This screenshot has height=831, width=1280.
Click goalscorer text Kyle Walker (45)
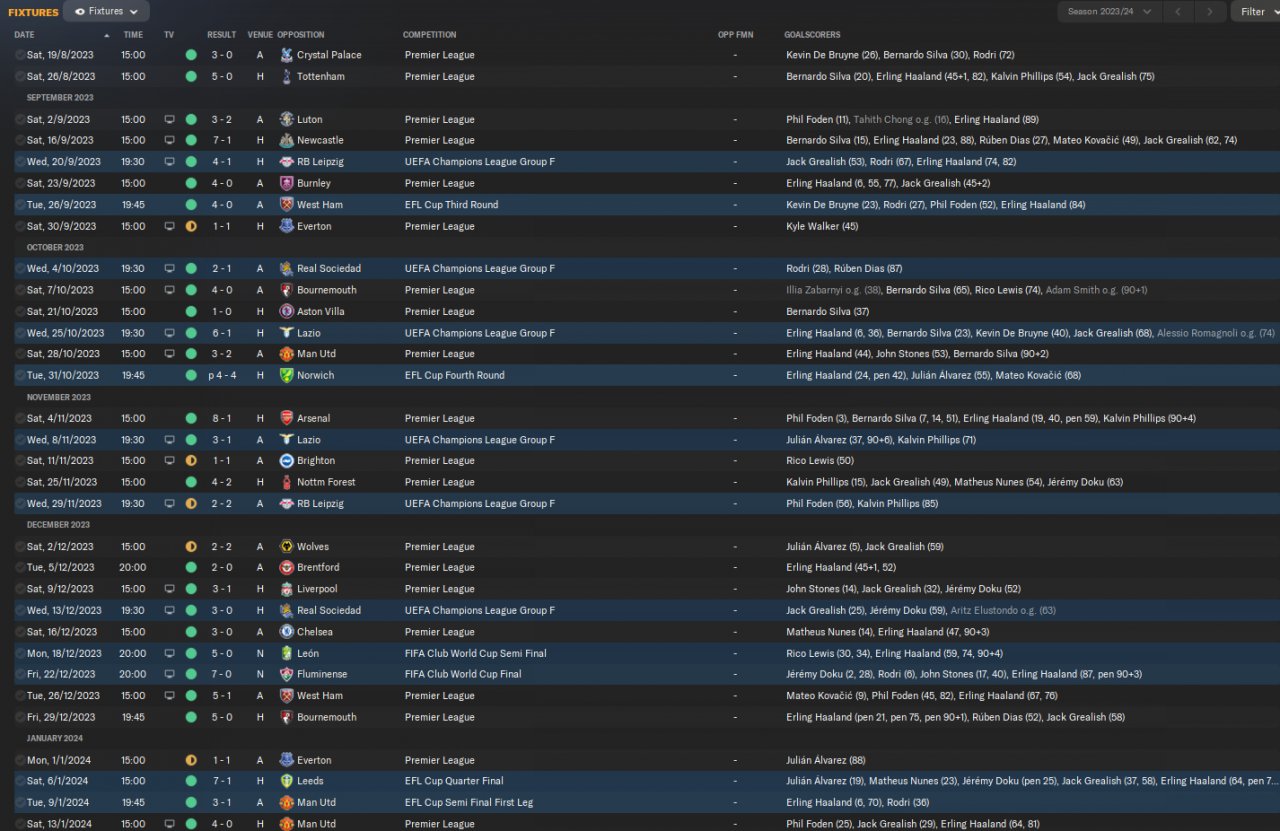coord(822,226)
